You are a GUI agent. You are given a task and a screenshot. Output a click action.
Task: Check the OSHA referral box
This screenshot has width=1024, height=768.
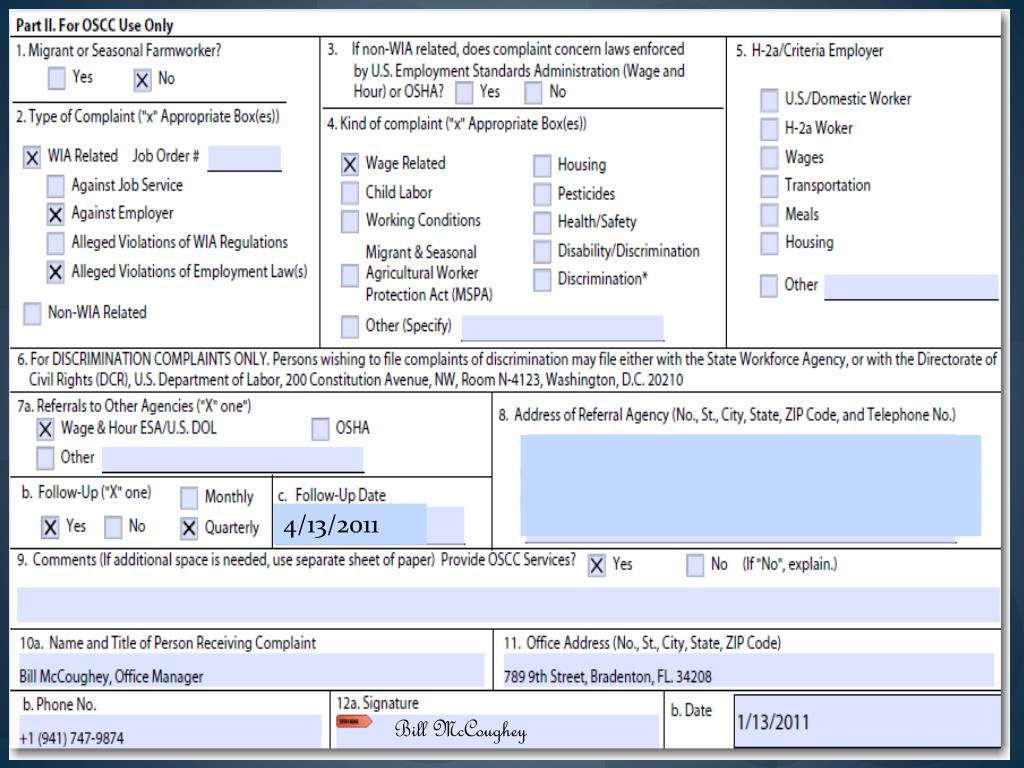320,430
